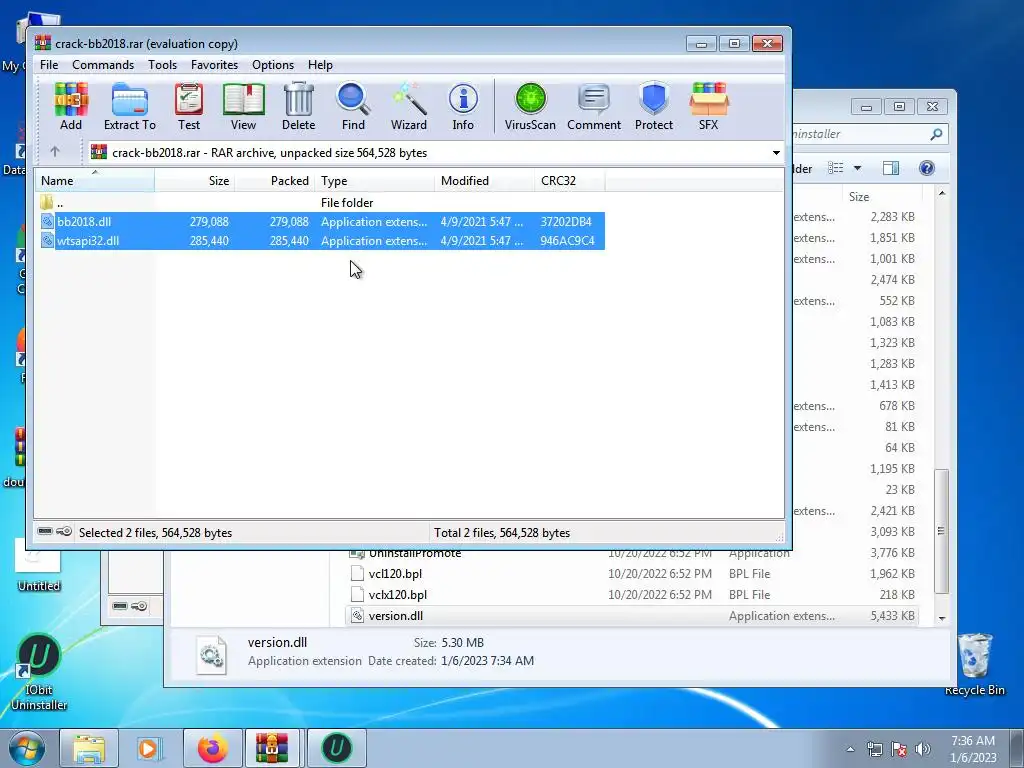Screen dimensions: 1024x768
Task: Go up one level using the arrow icon
Action: [55, 152]
